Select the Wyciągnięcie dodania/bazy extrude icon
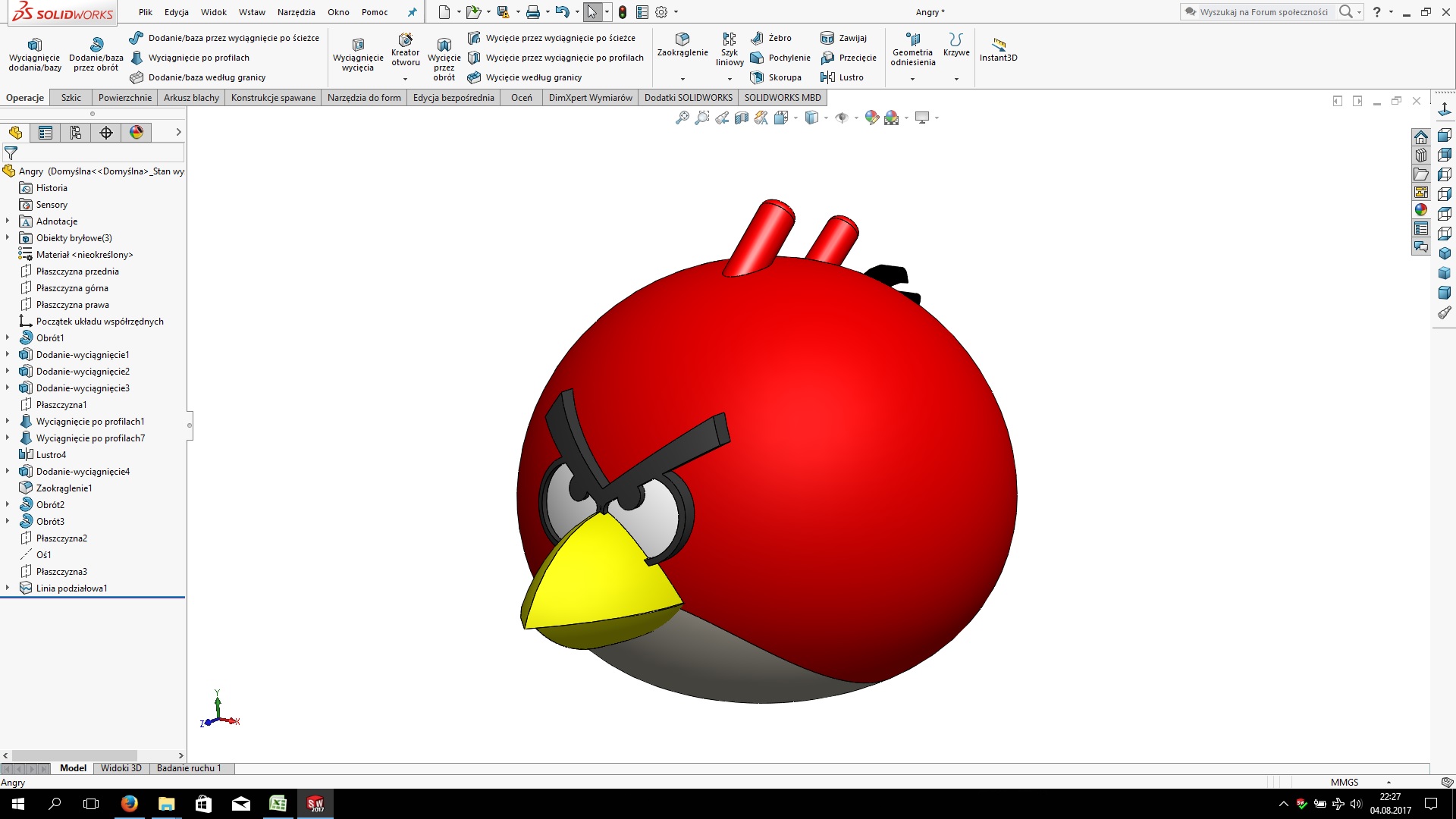 click(34, 44)
